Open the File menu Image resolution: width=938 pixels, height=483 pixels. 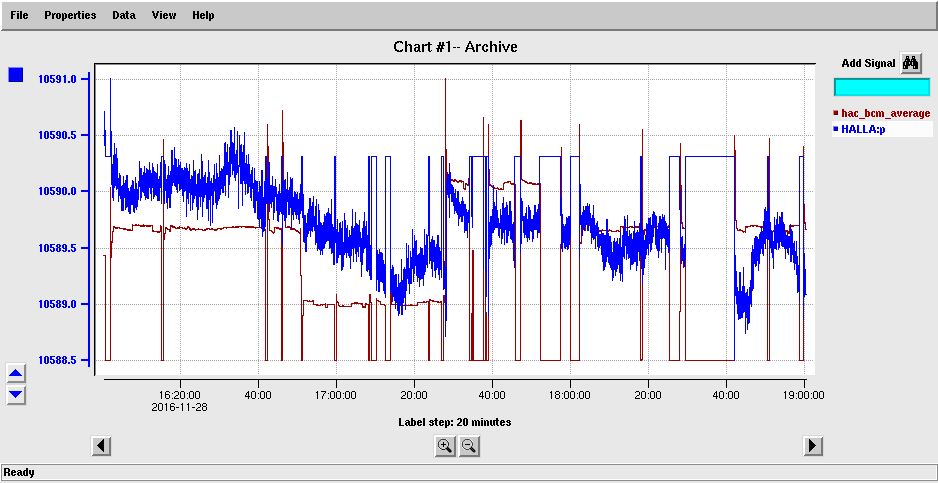[19, 16]
